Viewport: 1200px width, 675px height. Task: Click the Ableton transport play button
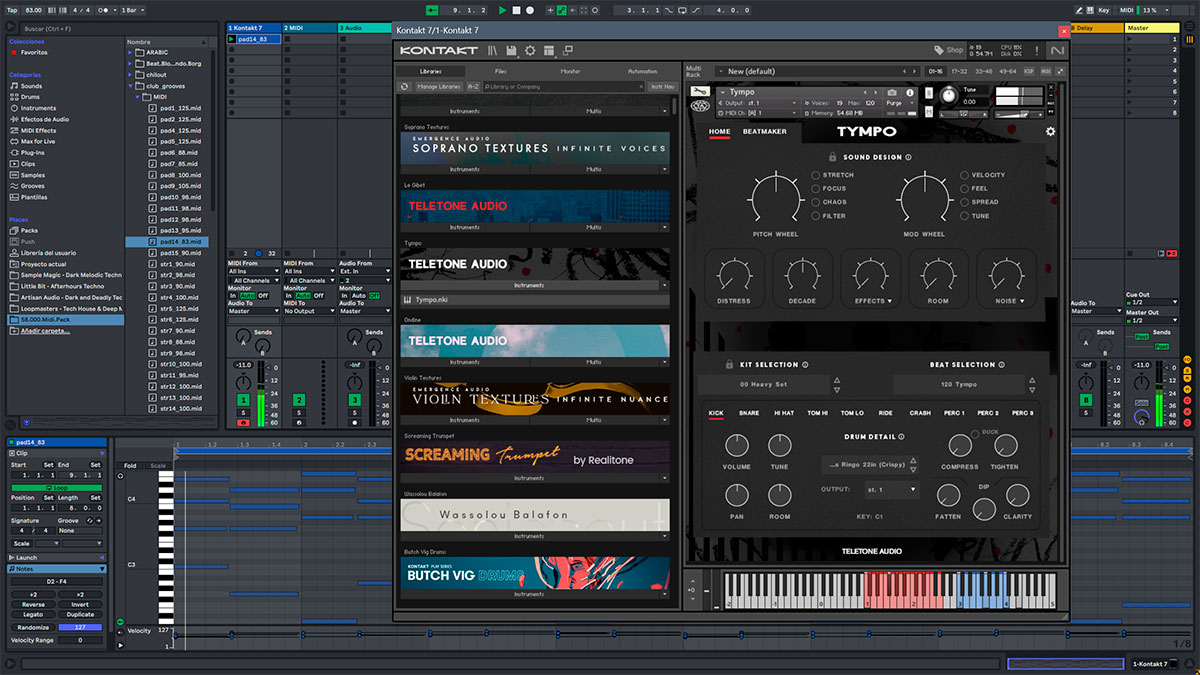click(503, 10)
